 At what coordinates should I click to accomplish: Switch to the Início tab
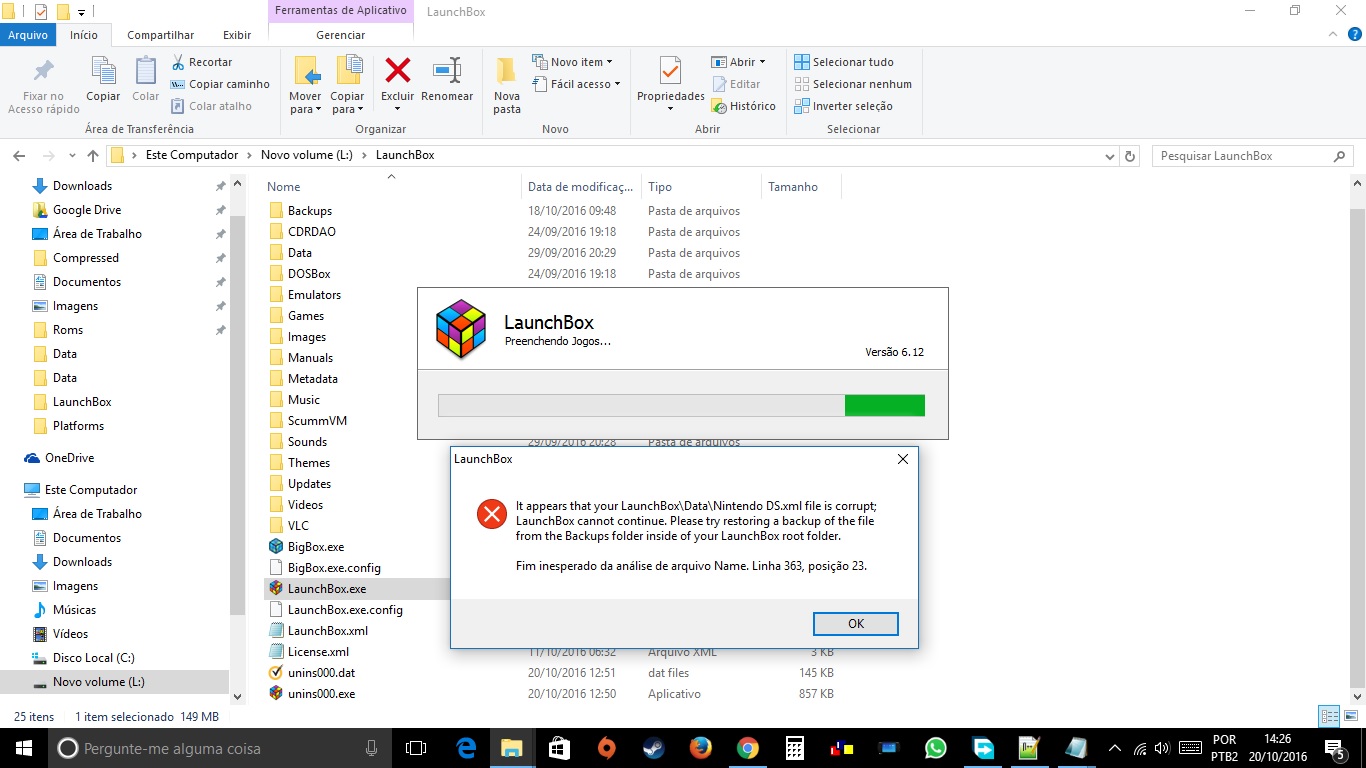tap(84, 34)
